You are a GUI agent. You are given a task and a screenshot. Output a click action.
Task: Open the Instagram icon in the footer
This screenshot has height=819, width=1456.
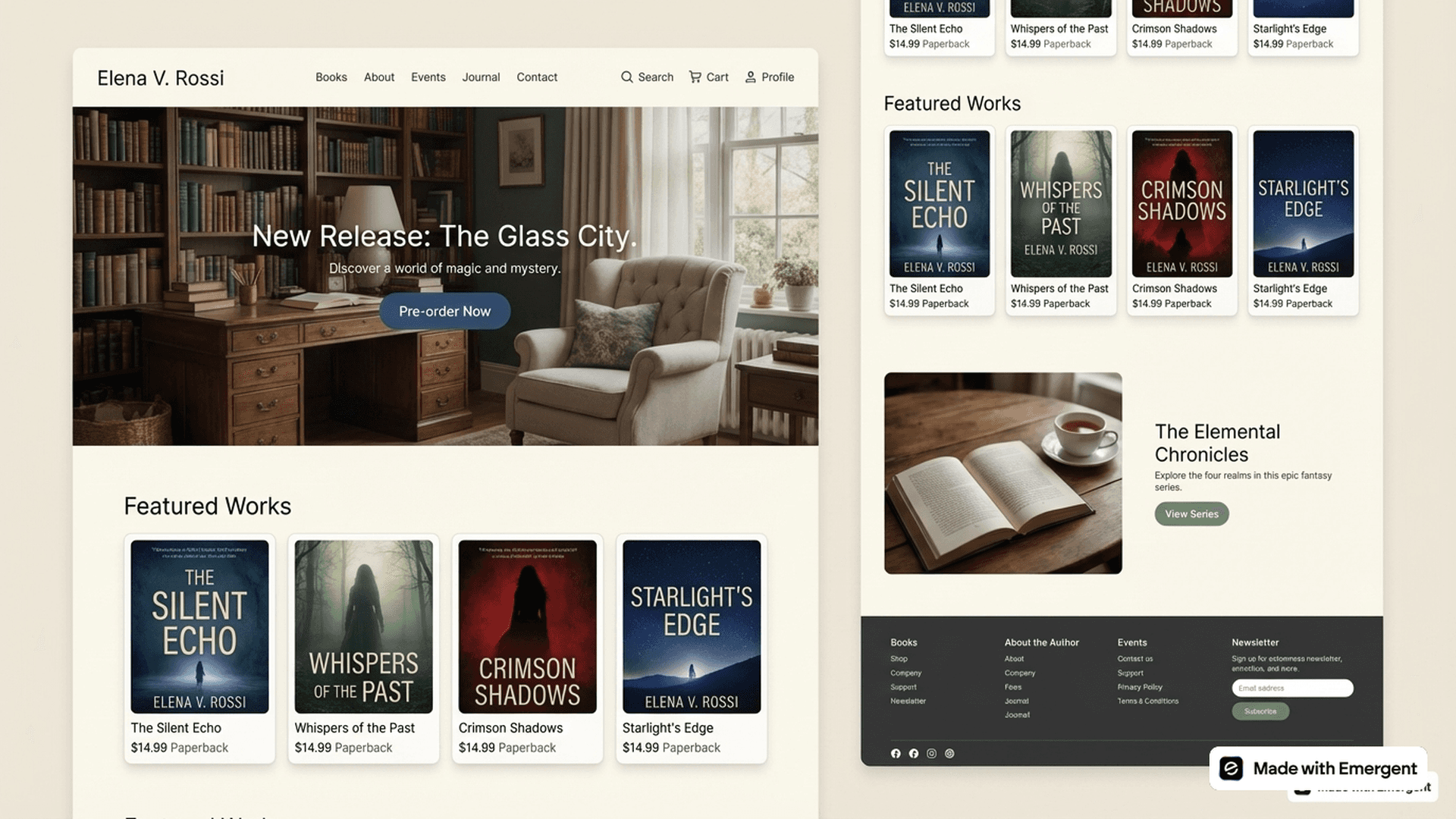coord(931,753)
